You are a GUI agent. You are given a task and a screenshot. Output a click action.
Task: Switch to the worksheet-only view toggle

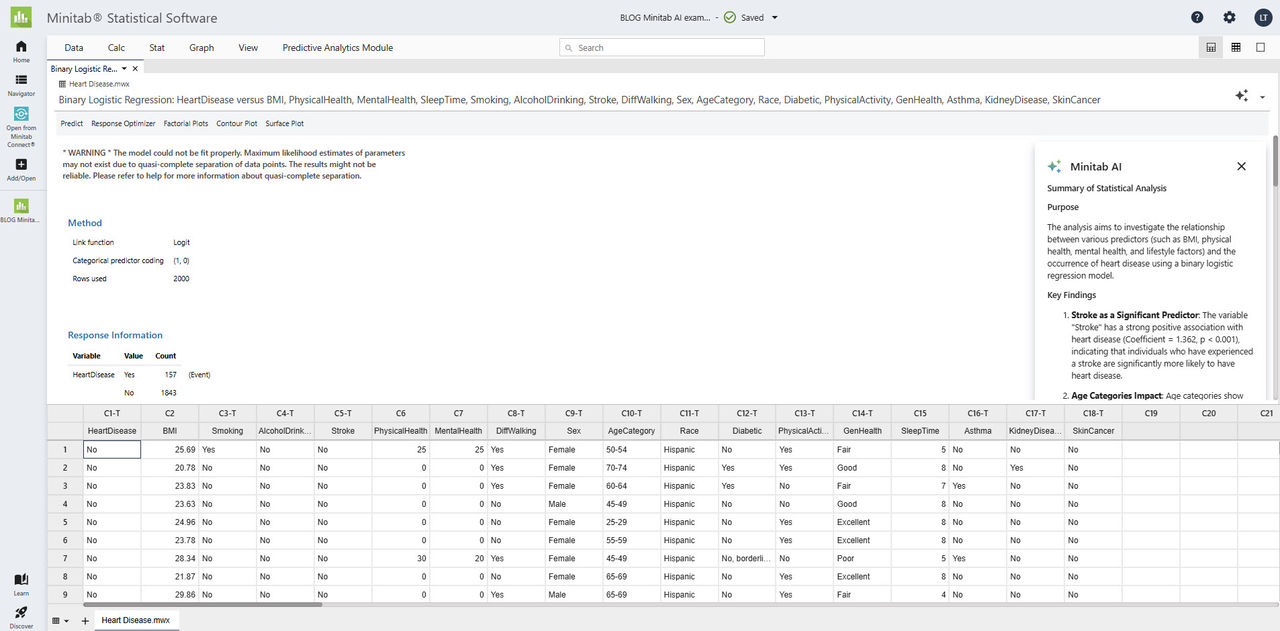[1237, 46]
